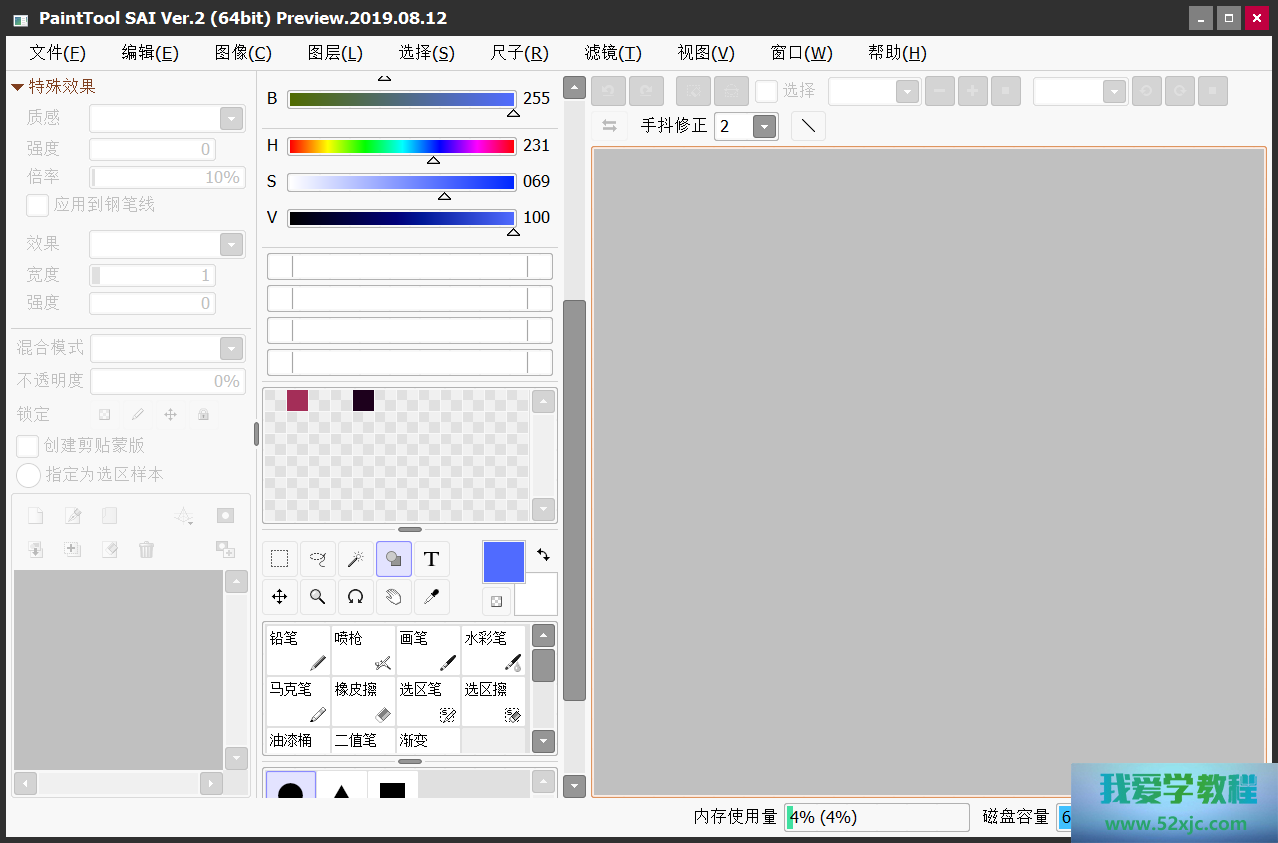The height and width of the screenshot is (843, 1278).
Task: Open the 手抖修正 stabilizer dropdown
Action: pos(764,126)
